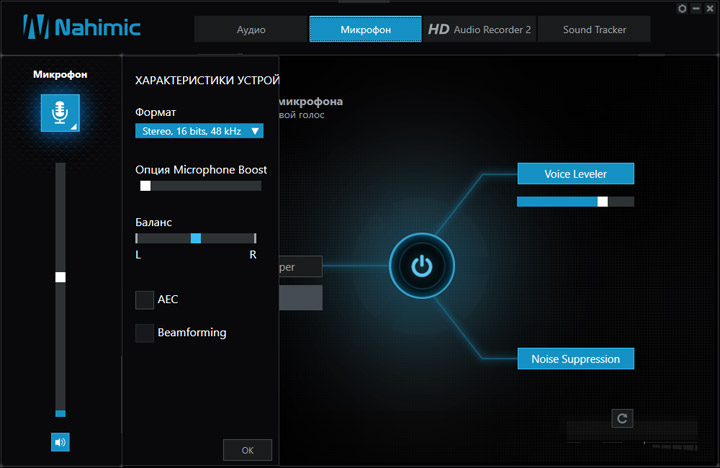The height and width of the screenshot is (468, 720).
Task: Click the L balance label
Action: pos(138,255)
